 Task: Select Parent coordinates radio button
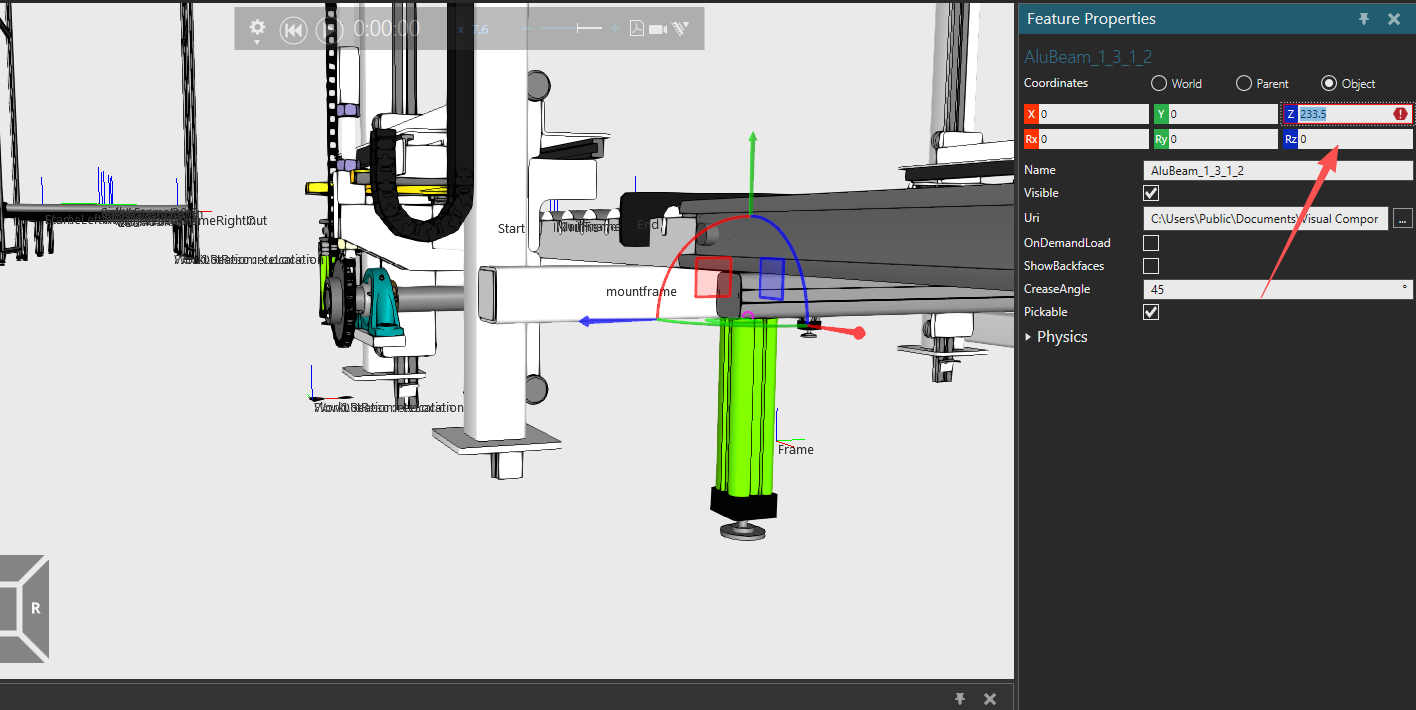click(1244, 84)
